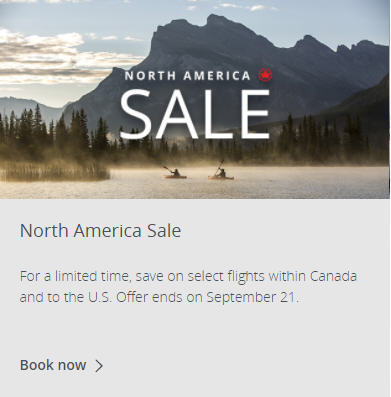Screen dimensions: 391x397
Task: Click the NORTH AMERICA text in the banner
Action: coord(188,76)
